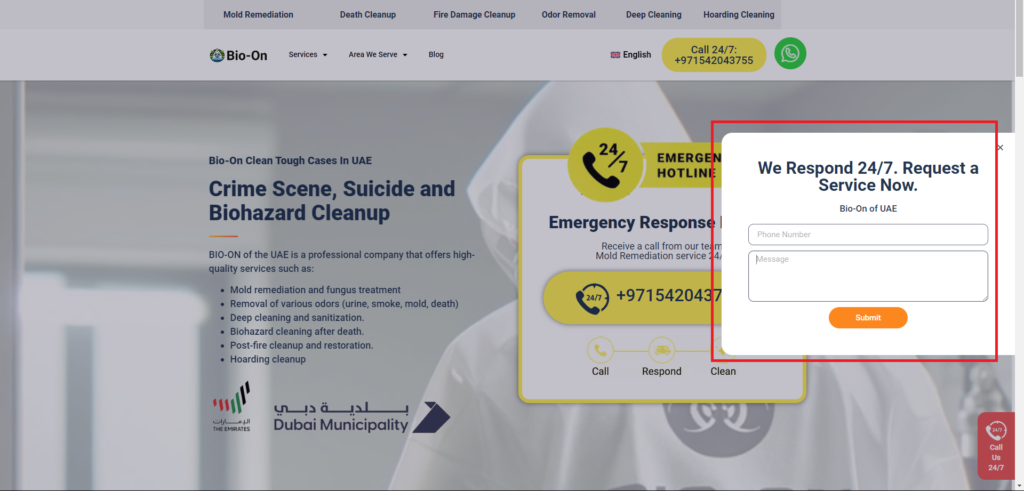
Task: Open Fire Damage Cleanup page
Action: (474, 14)
